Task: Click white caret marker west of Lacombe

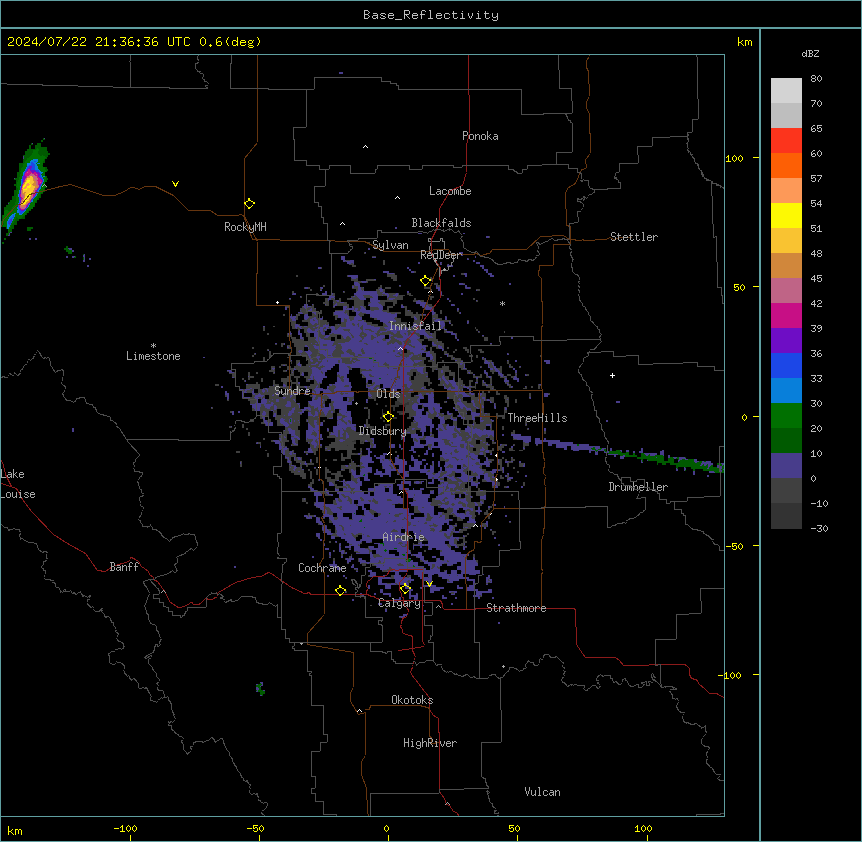Action: pos(397,198)
